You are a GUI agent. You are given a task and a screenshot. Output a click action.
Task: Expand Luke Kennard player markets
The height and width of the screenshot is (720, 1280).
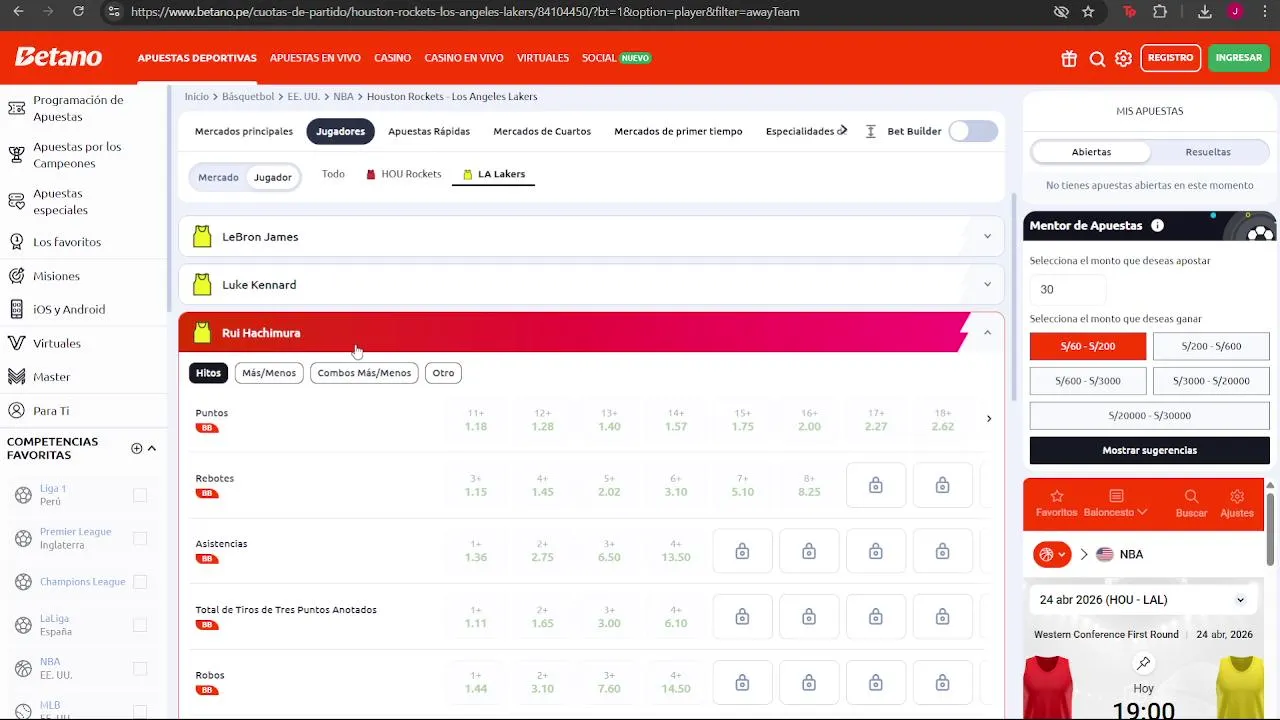[x=591, y=285]
